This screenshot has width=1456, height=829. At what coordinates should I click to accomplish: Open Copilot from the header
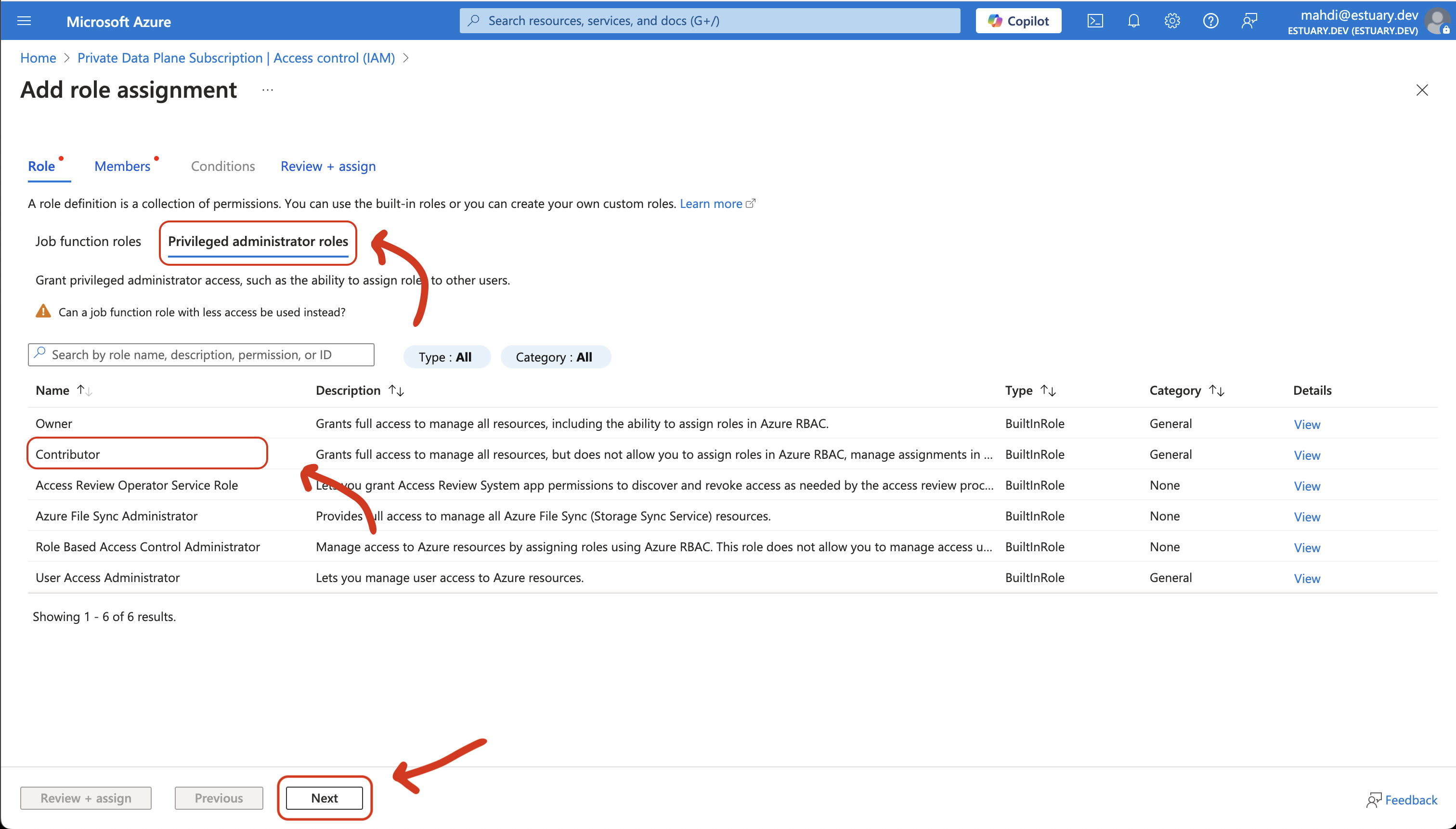click(1018, 21)
